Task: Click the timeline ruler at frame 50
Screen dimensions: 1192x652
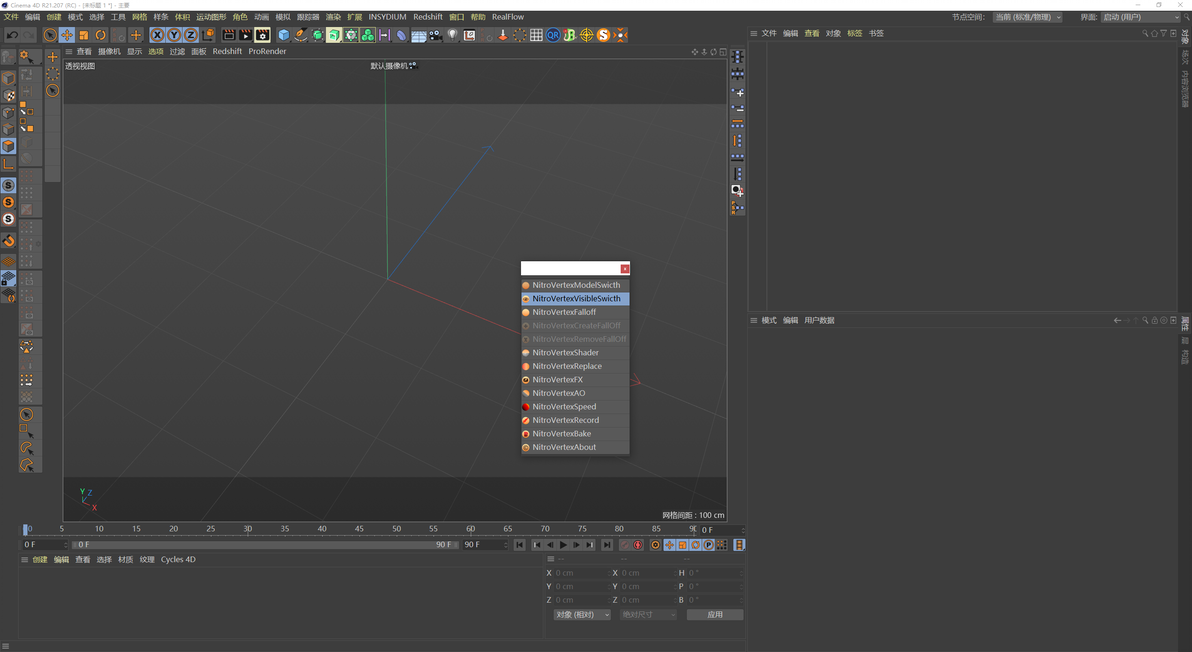Action: tap(396, 529)
